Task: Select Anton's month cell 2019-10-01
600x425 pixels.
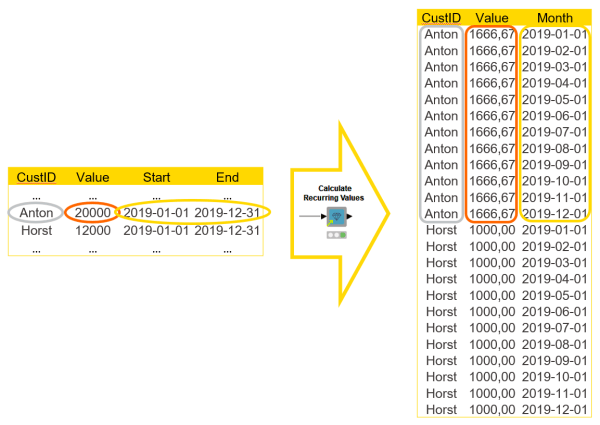Action: [x=554, y=181]
